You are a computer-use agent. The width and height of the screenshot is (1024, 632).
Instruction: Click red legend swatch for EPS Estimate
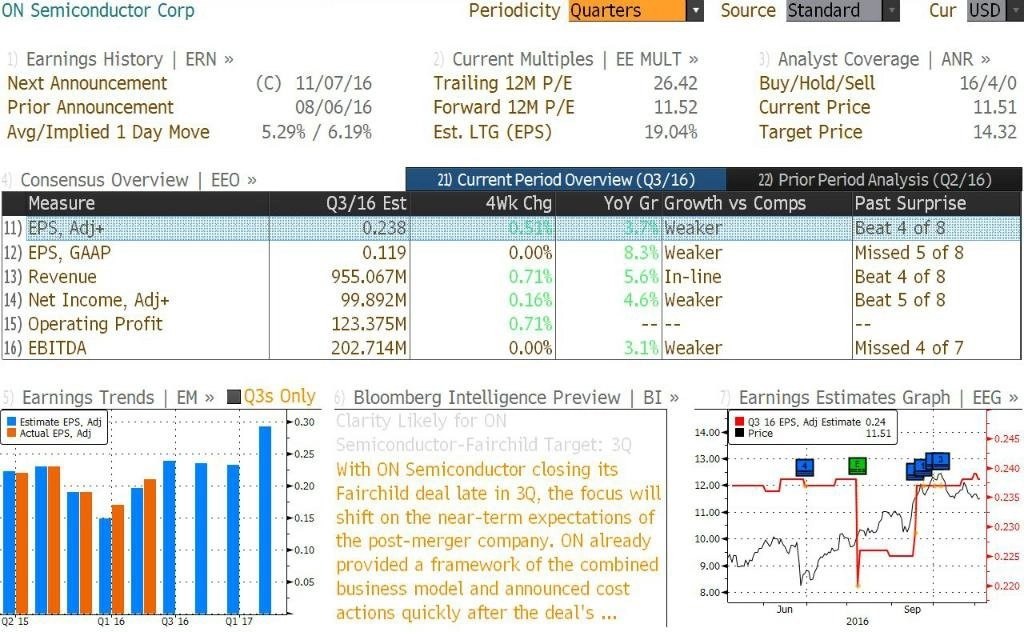click(x=739, y=422)
